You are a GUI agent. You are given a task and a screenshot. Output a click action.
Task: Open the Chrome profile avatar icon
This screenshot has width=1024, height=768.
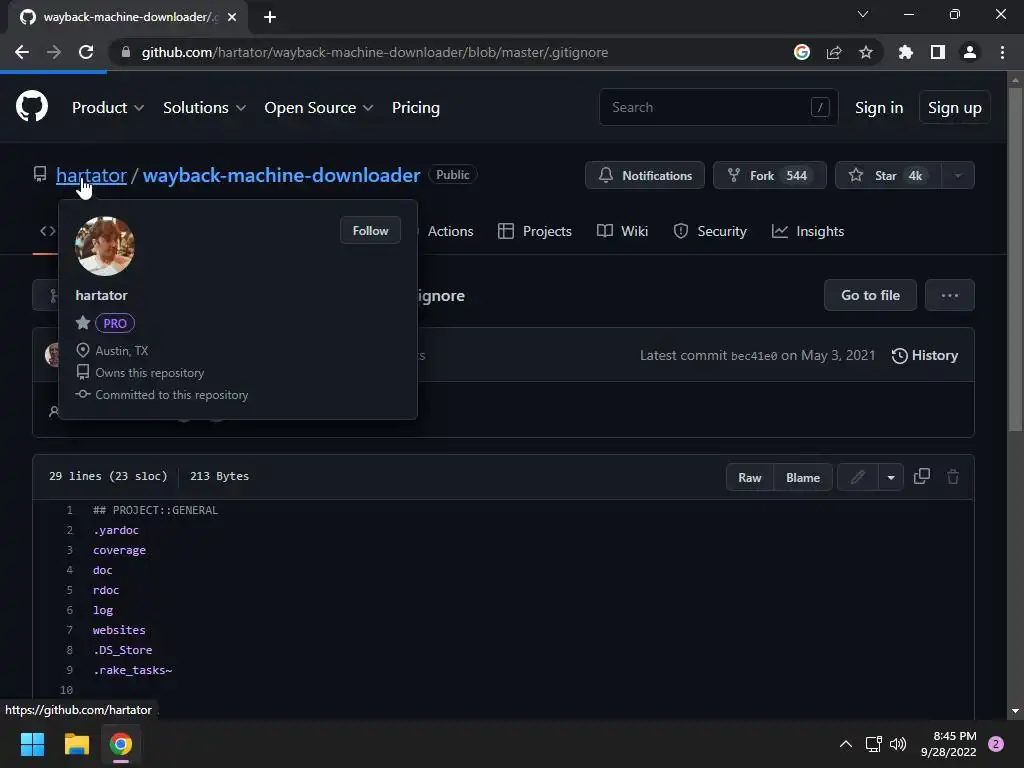tap(970, 52)
